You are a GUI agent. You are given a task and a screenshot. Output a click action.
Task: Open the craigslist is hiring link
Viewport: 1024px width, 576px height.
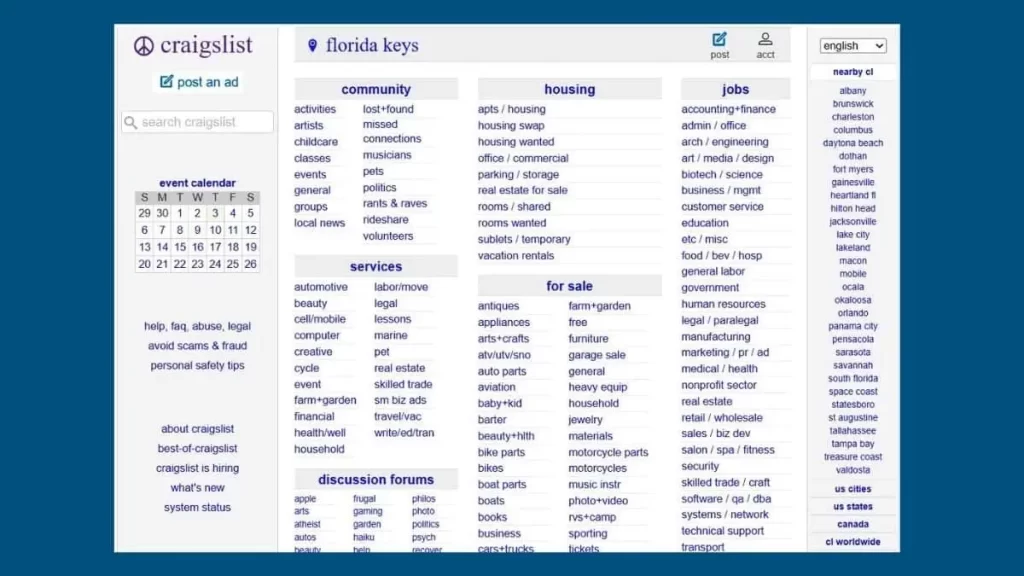pyautogui.click(x=196, y=468)
